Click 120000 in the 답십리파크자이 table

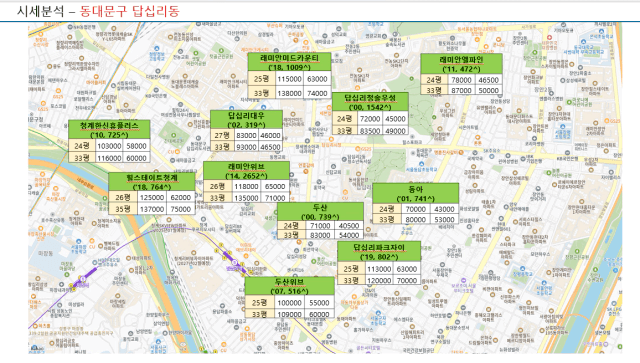click(379, 280)
